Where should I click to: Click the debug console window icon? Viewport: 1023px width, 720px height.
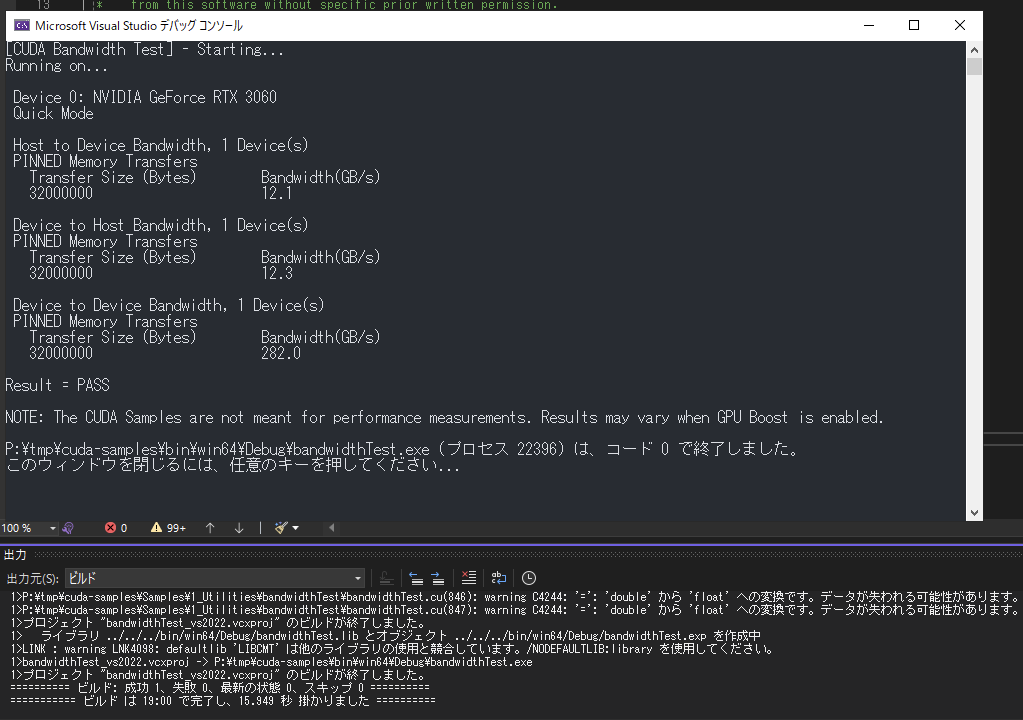tap(22, 25)
